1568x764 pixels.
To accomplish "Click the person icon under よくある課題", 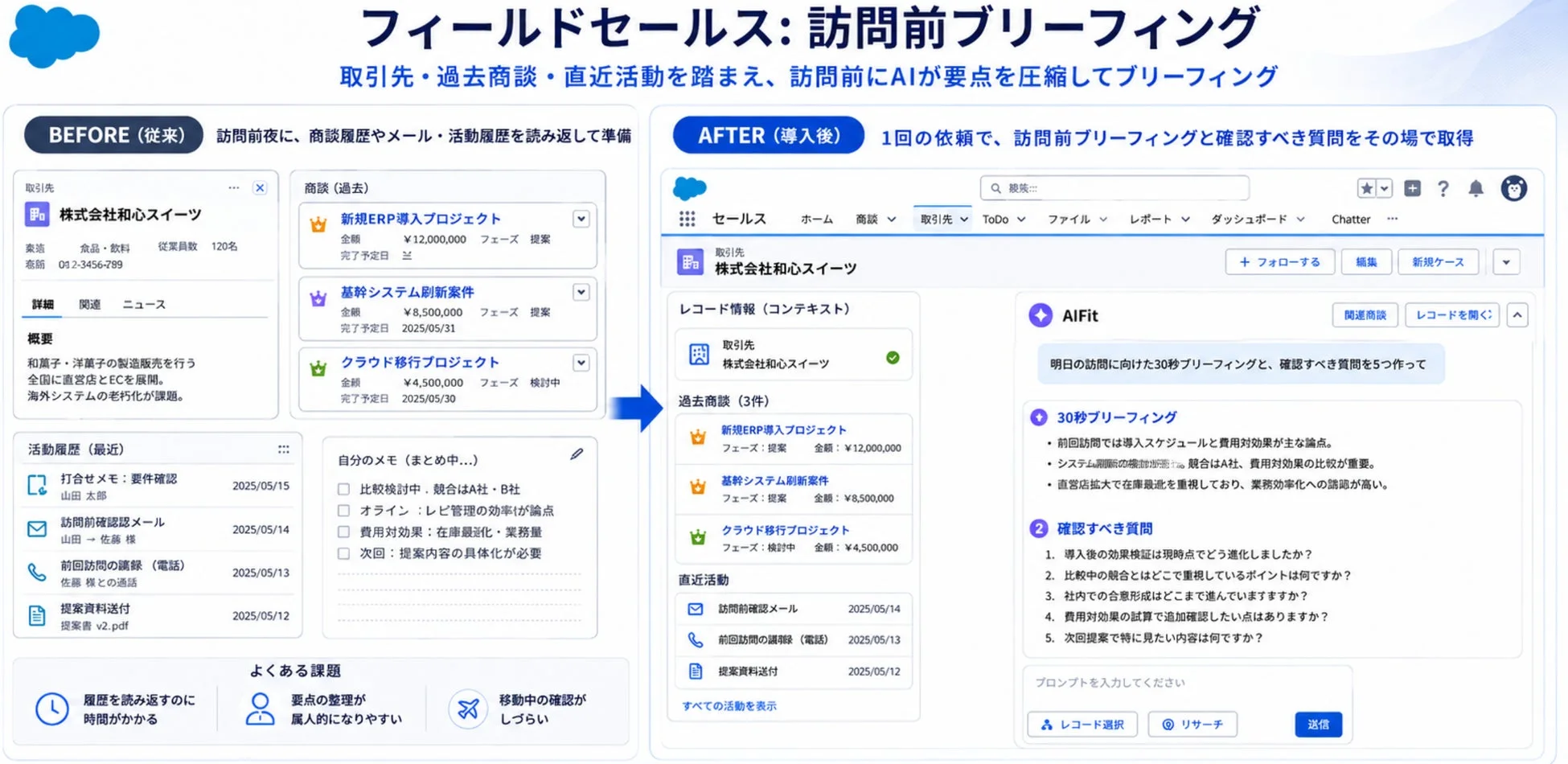I will [260, 709].
